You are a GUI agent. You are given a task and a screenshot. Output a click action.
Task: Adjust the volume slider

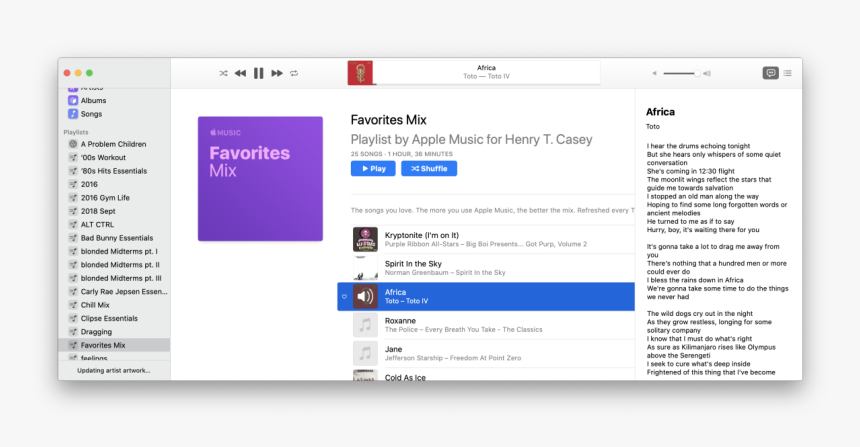tap(681, 73)
